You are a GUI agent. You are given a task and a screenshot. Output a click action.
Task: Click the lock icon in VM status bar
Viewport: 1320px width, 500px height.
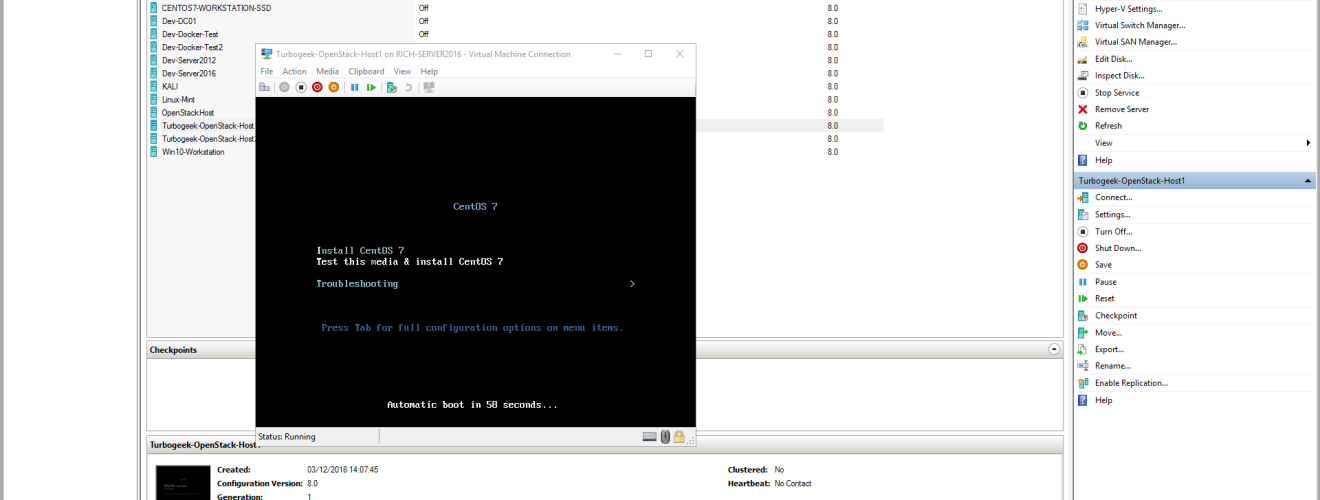coord(679,436)
